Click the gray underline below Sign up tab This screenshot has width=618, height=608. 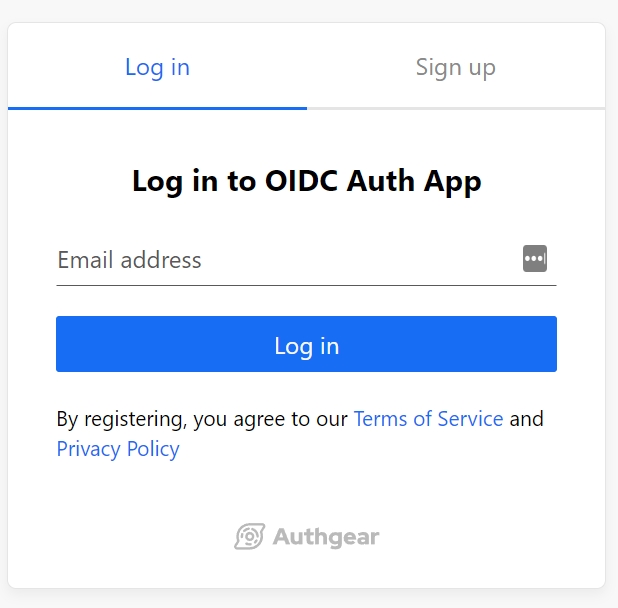pyautogui.click(x=456, y=108)
